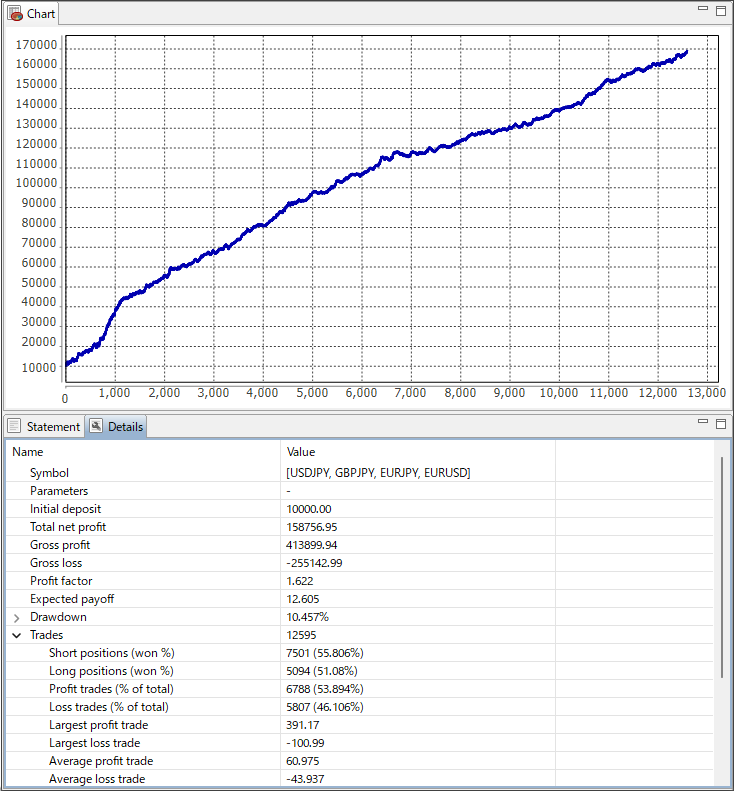Select the Total net profit row

359,527
